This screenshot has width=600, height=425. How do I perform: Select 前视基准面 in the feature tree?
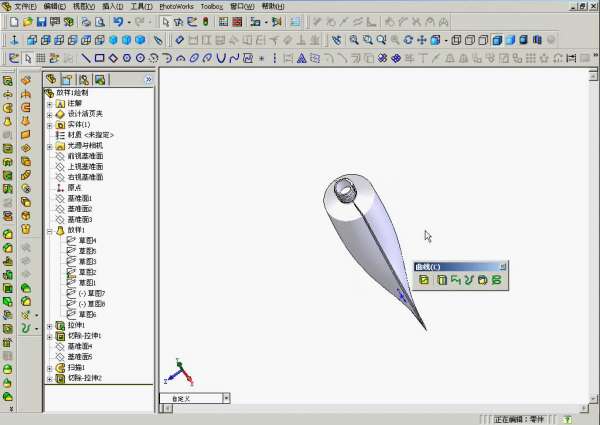click(x=84, y=156)
